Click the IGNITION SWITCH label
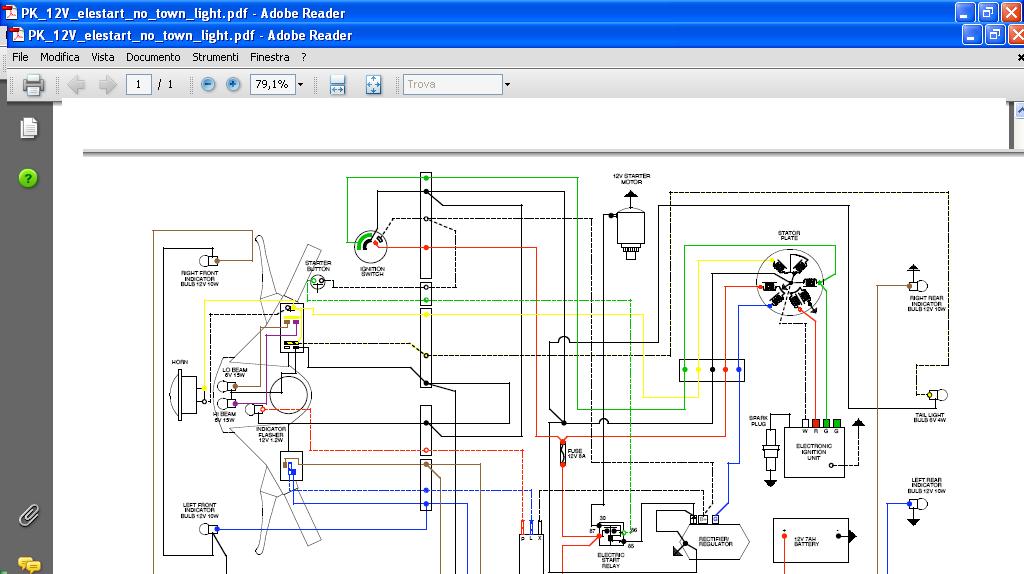 coord(372,272)
